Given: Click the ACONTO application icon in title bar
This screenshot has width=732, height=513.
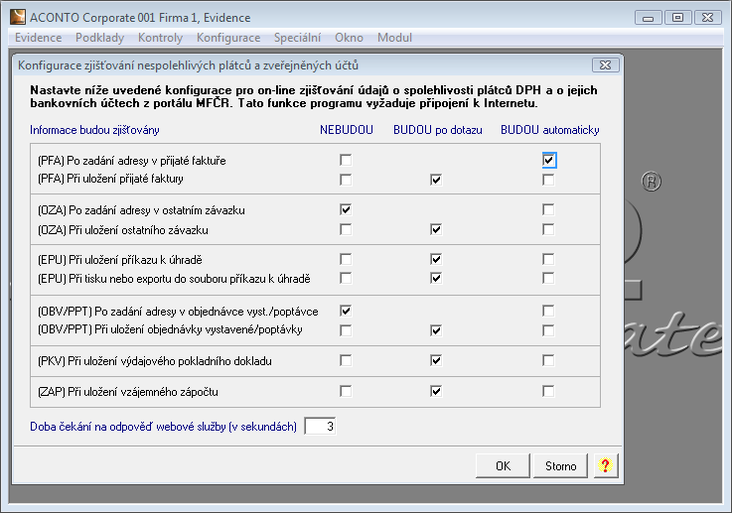Looking at the screenshot, I should [x=17, y=17].
